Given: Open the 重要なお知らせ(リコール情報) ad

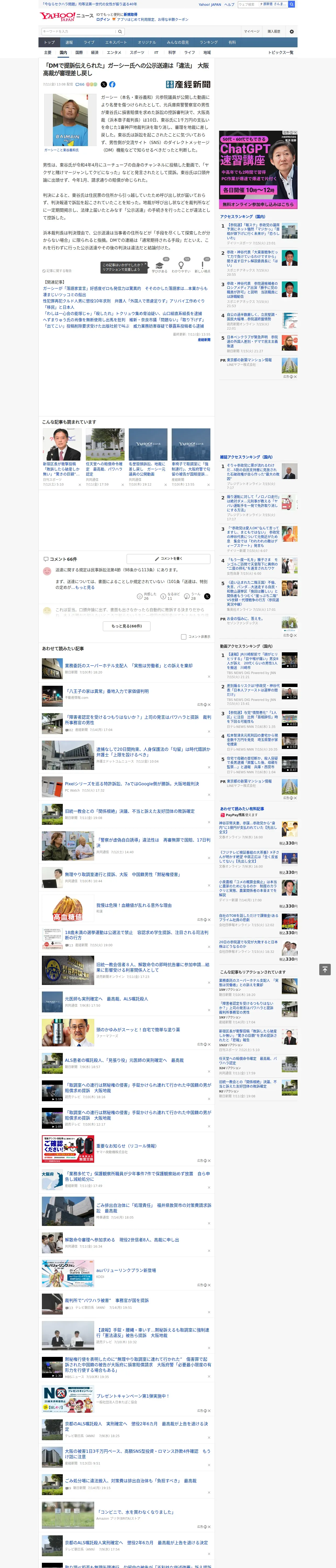Looking at the screenshot, I should pos(127,1146).
